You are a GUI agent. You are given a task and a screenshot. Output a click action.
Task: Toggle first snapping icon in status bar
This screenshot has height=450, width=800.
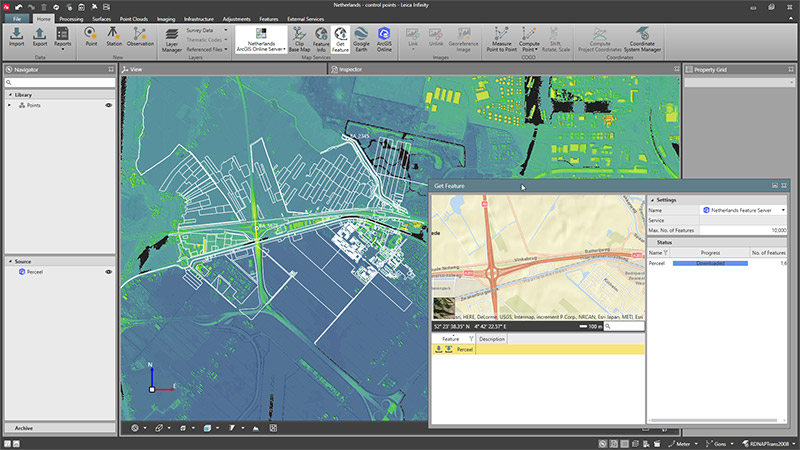(x=603, y=444)
